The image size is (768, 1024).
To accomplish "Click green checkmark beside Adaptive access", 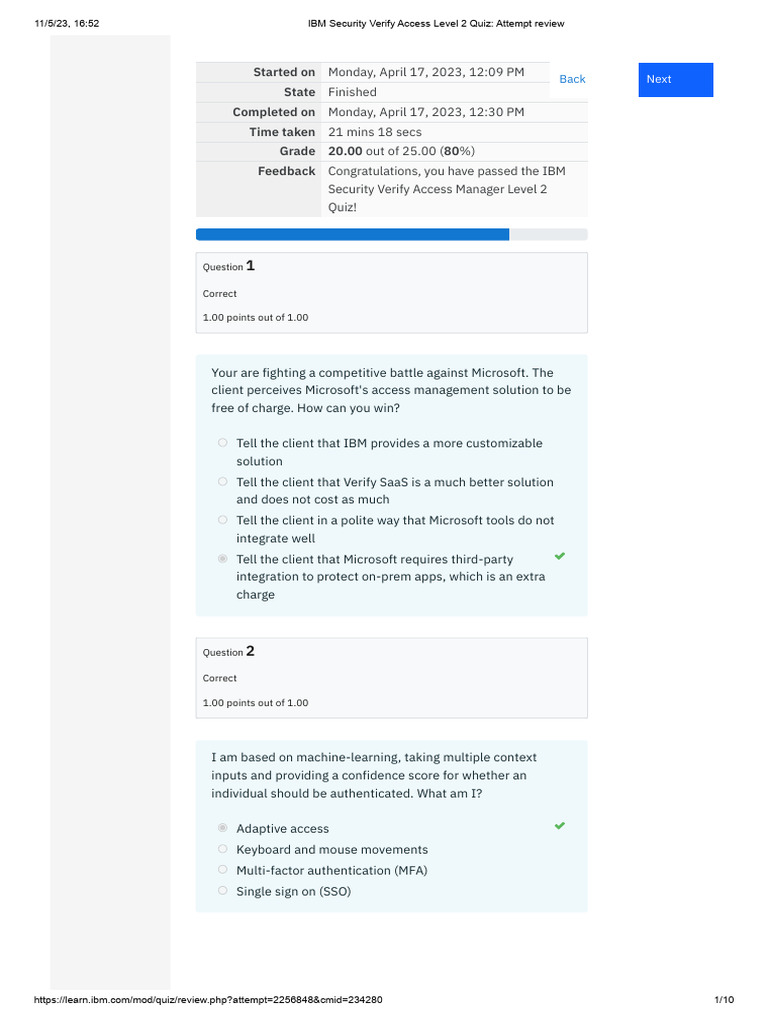I will click(560, 825).
